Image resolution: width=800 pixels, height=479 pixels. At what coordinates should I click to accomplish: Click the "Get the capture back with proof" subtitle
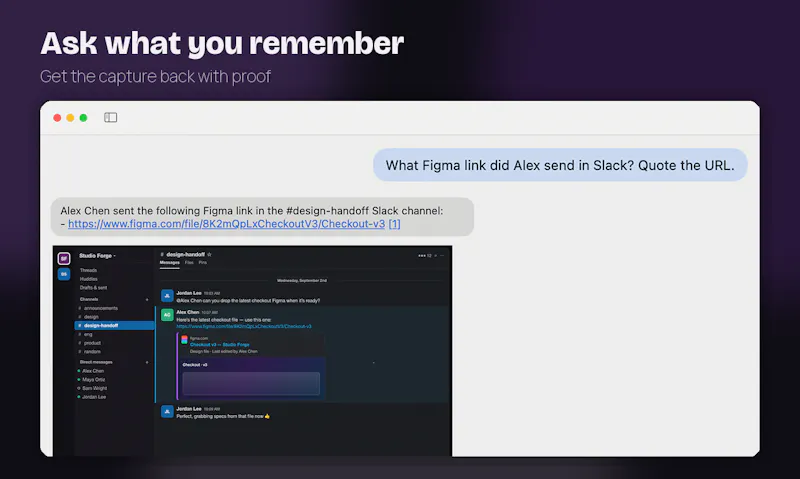[155, 77]
